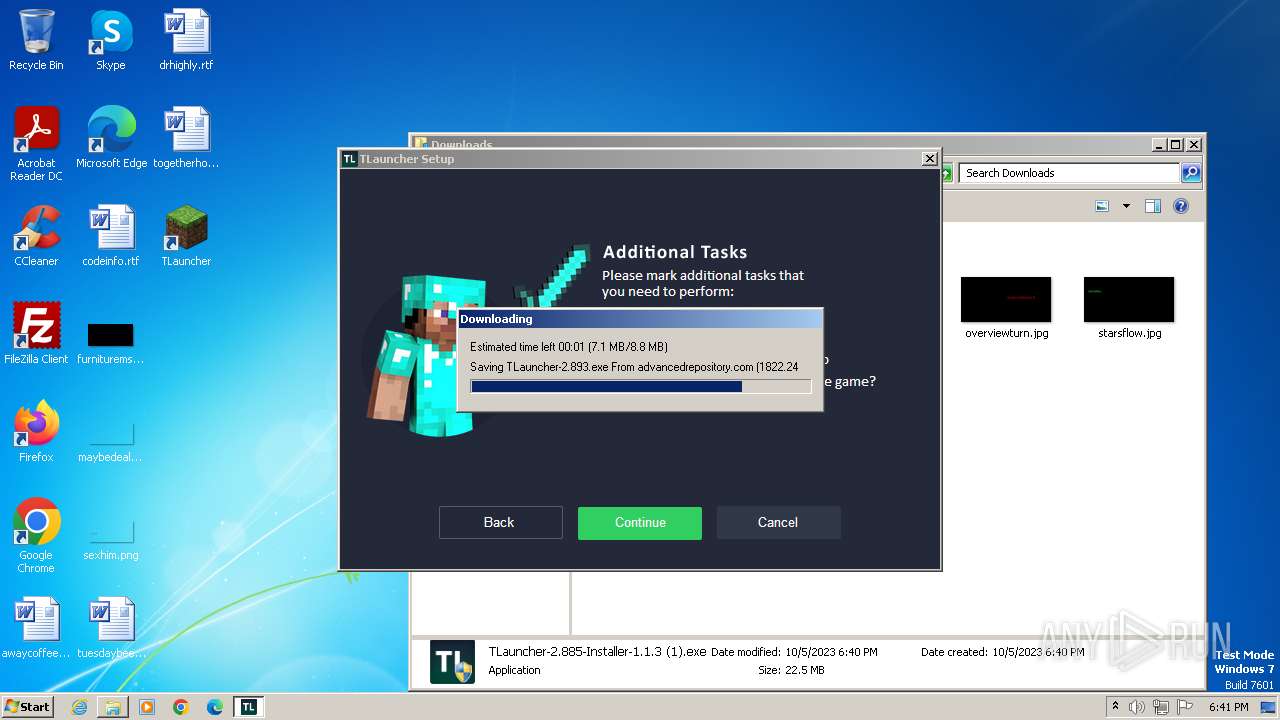Select the sexhim.png file icon

(111, 539)
